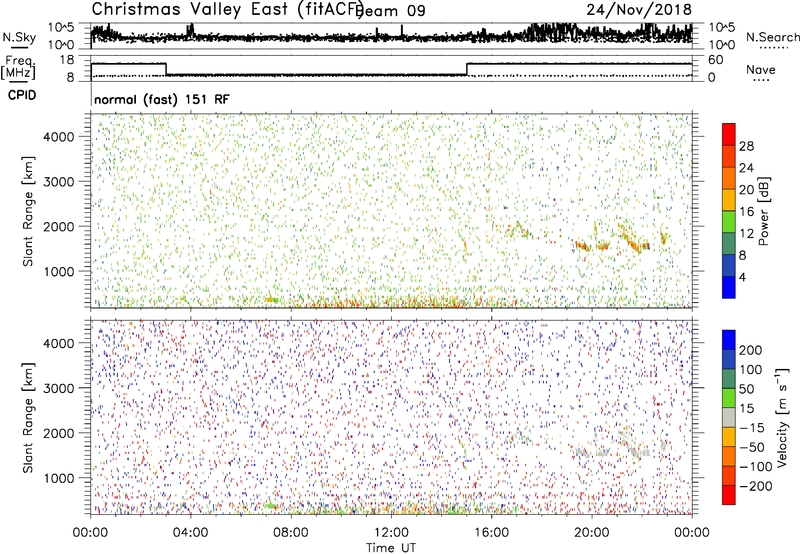Click the 'Nave' legend label
The width and height of the screenshot is (800, 554).
pos(761,70)
